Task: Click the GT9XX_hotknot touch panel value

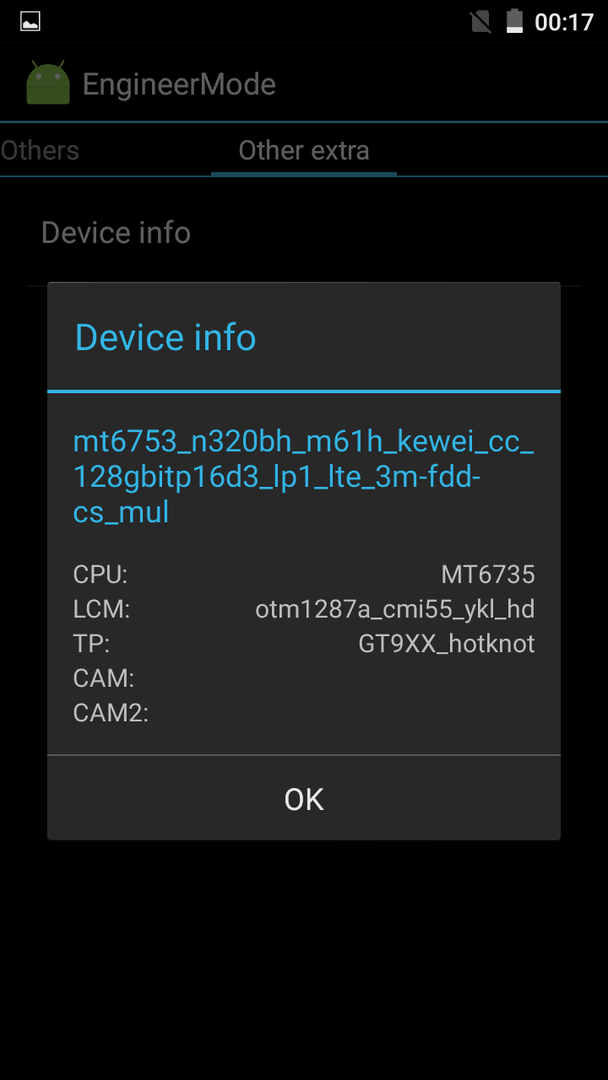Action: [447, 644]
